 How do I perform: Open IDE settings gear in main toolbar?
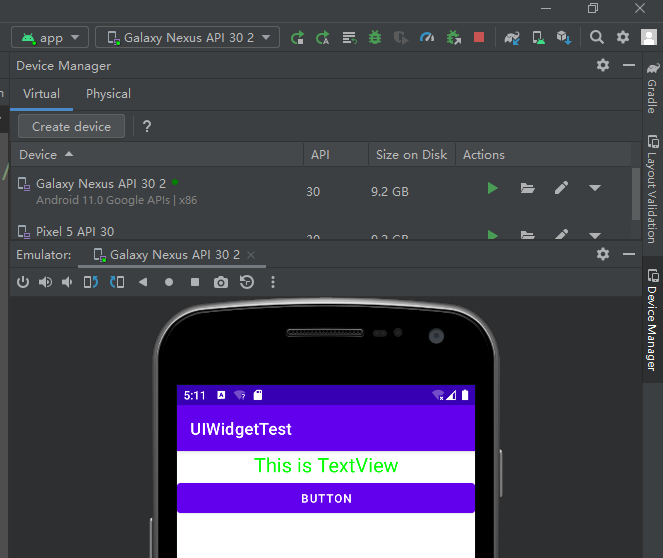tap(622, 37)
